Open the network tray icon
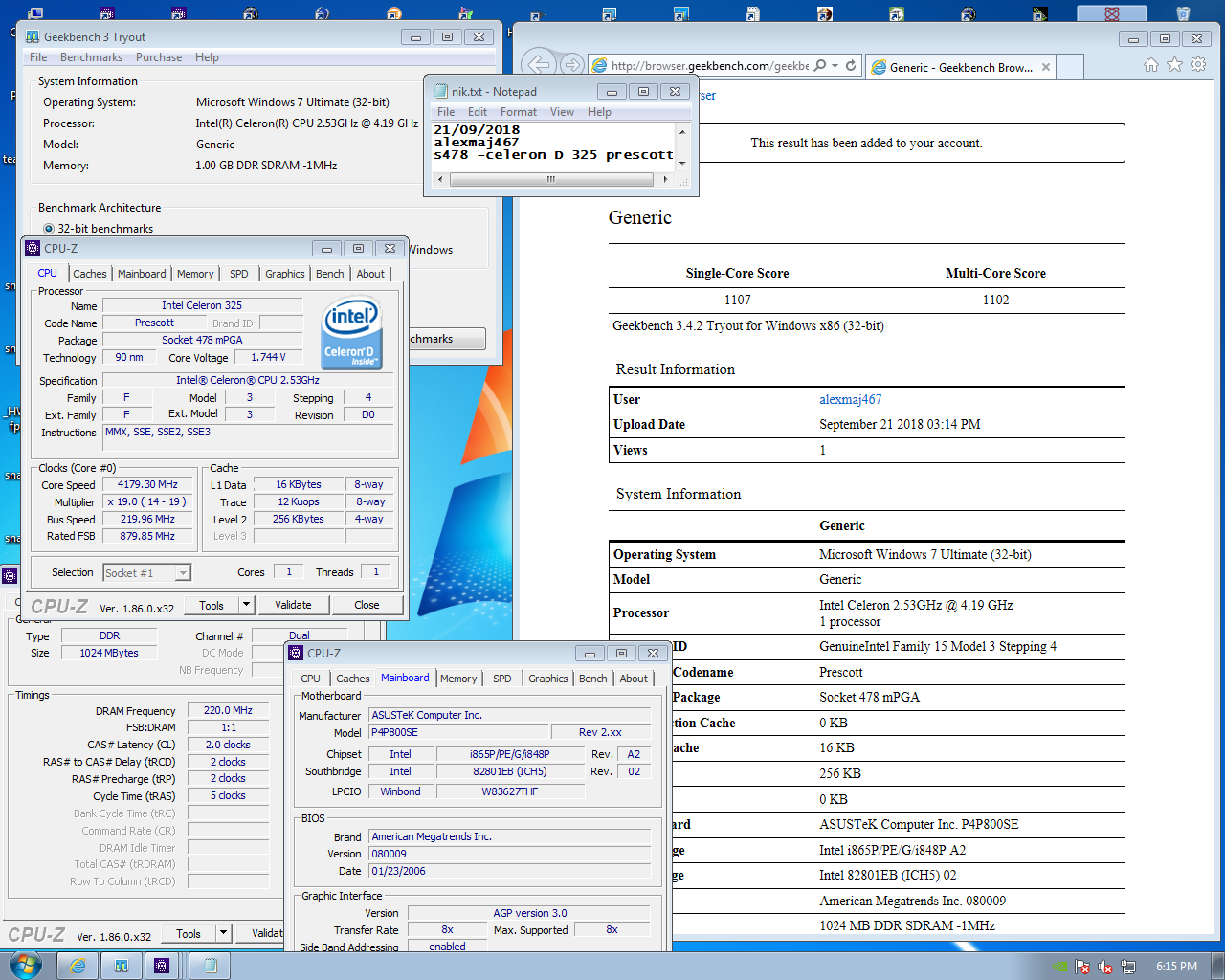Screen dimensions: 1225x980 [x=1128, y=967]
